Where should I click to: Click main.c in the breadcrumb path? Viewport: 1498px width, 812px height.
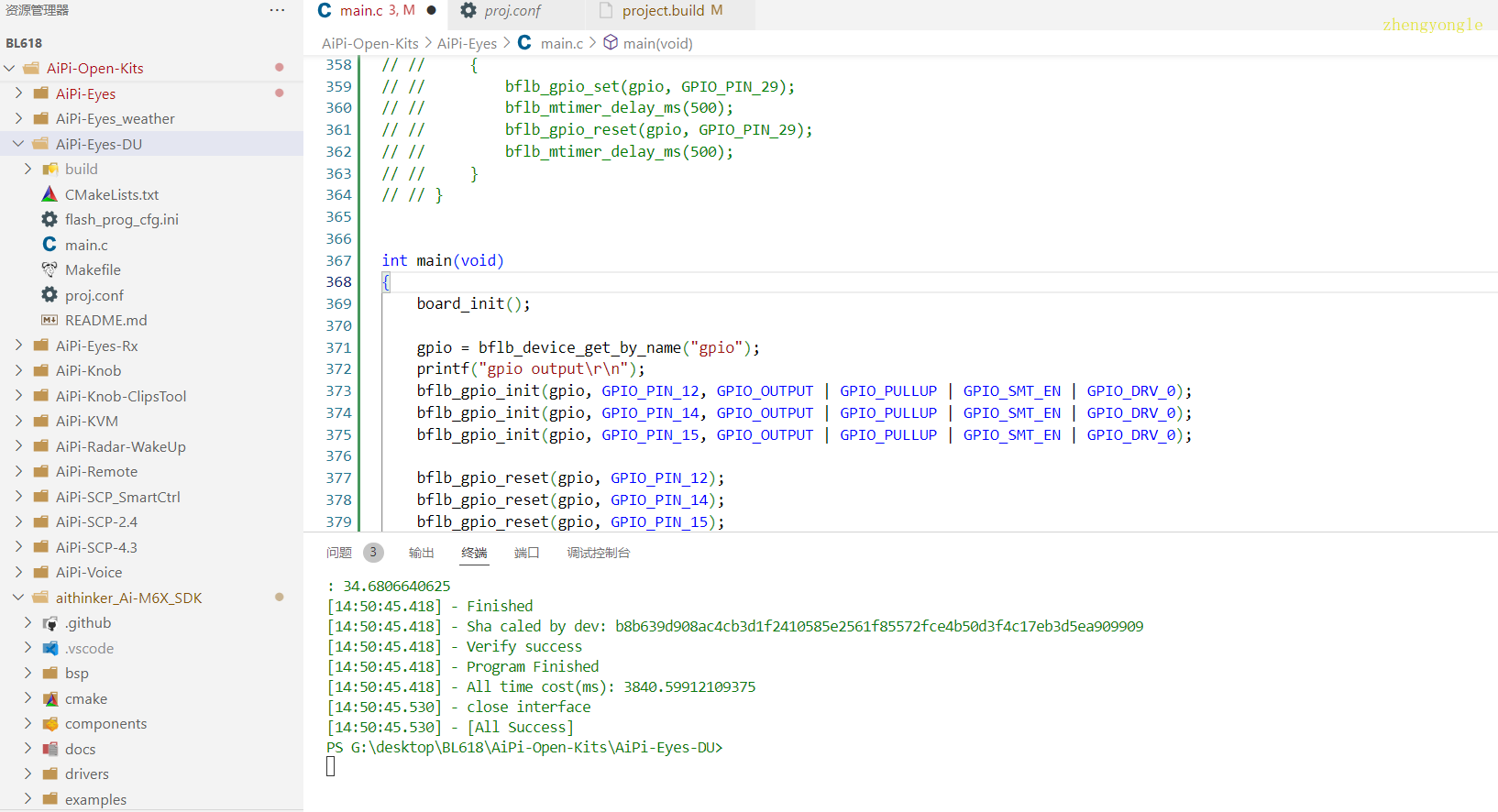tap(562, 43)
